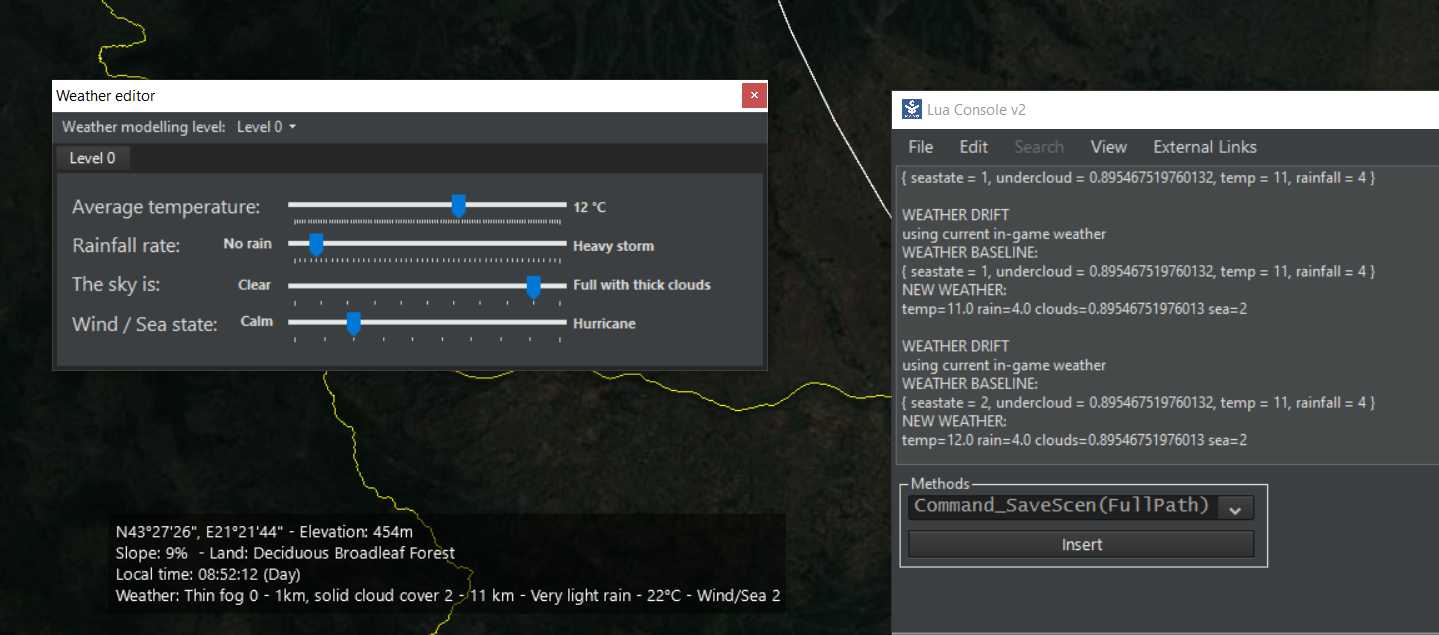1439x635 pixels.
Task: Click the 'Slope: 9%' land info line
Action: (285, 553)
